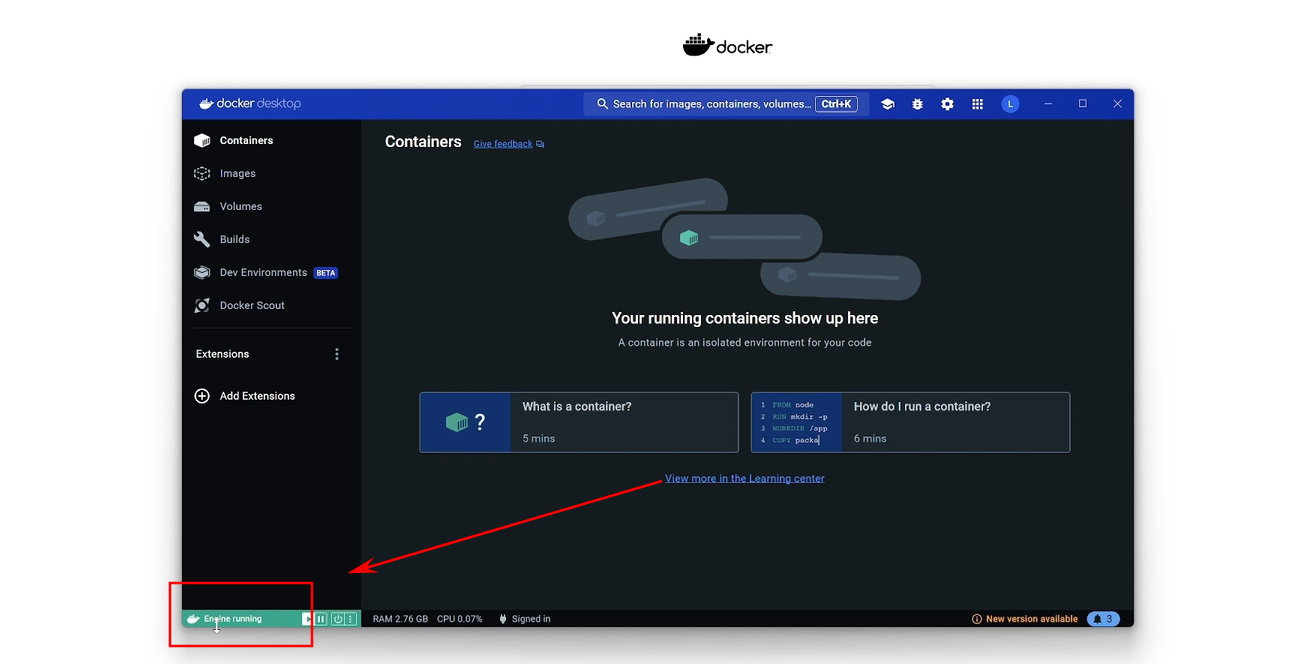Click the user avatar labeled L
Screen dimensions: 1308x664
(x=1010, y=104)
